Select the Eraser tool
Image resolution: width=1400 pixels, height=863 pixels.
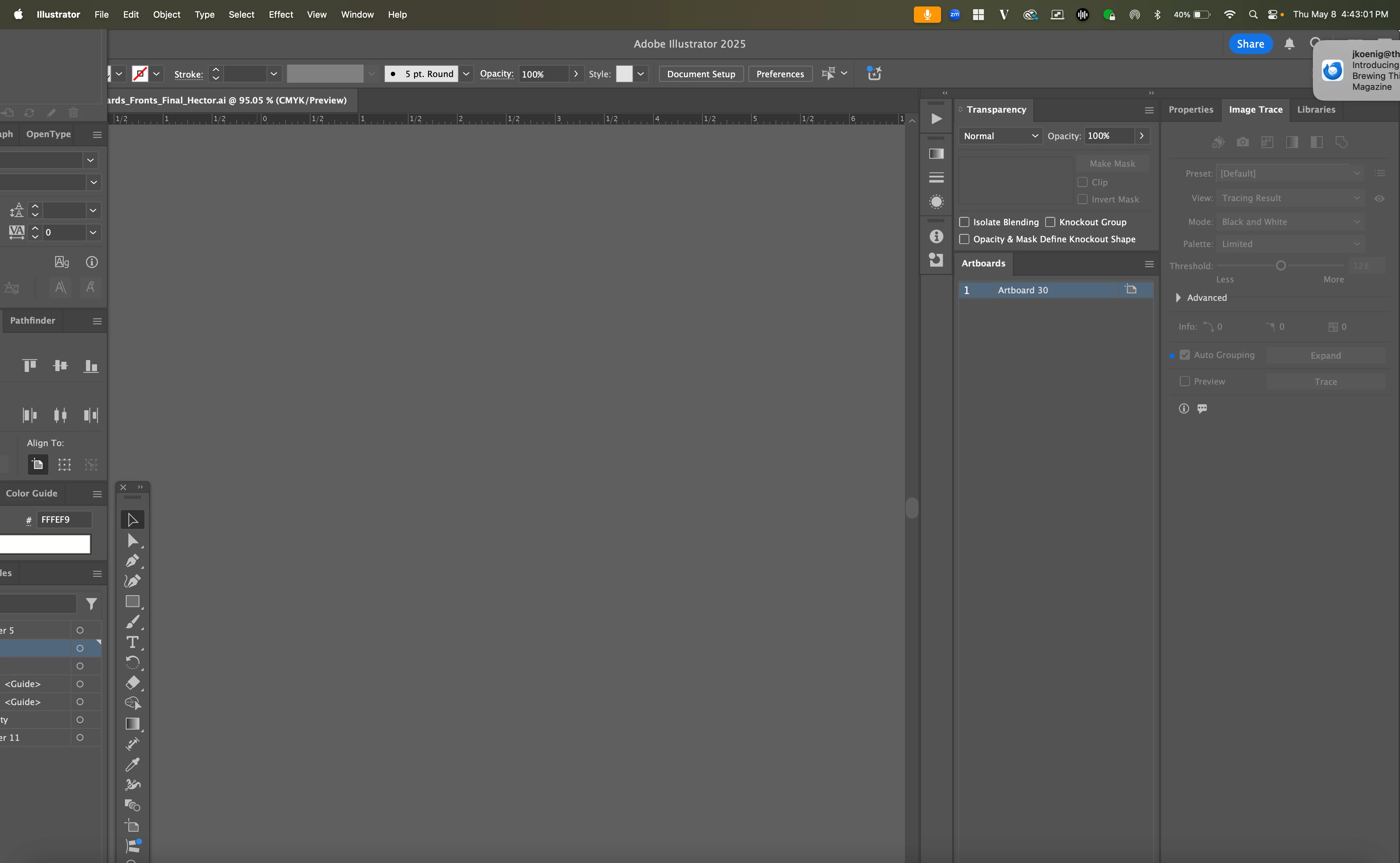[132, 683]
